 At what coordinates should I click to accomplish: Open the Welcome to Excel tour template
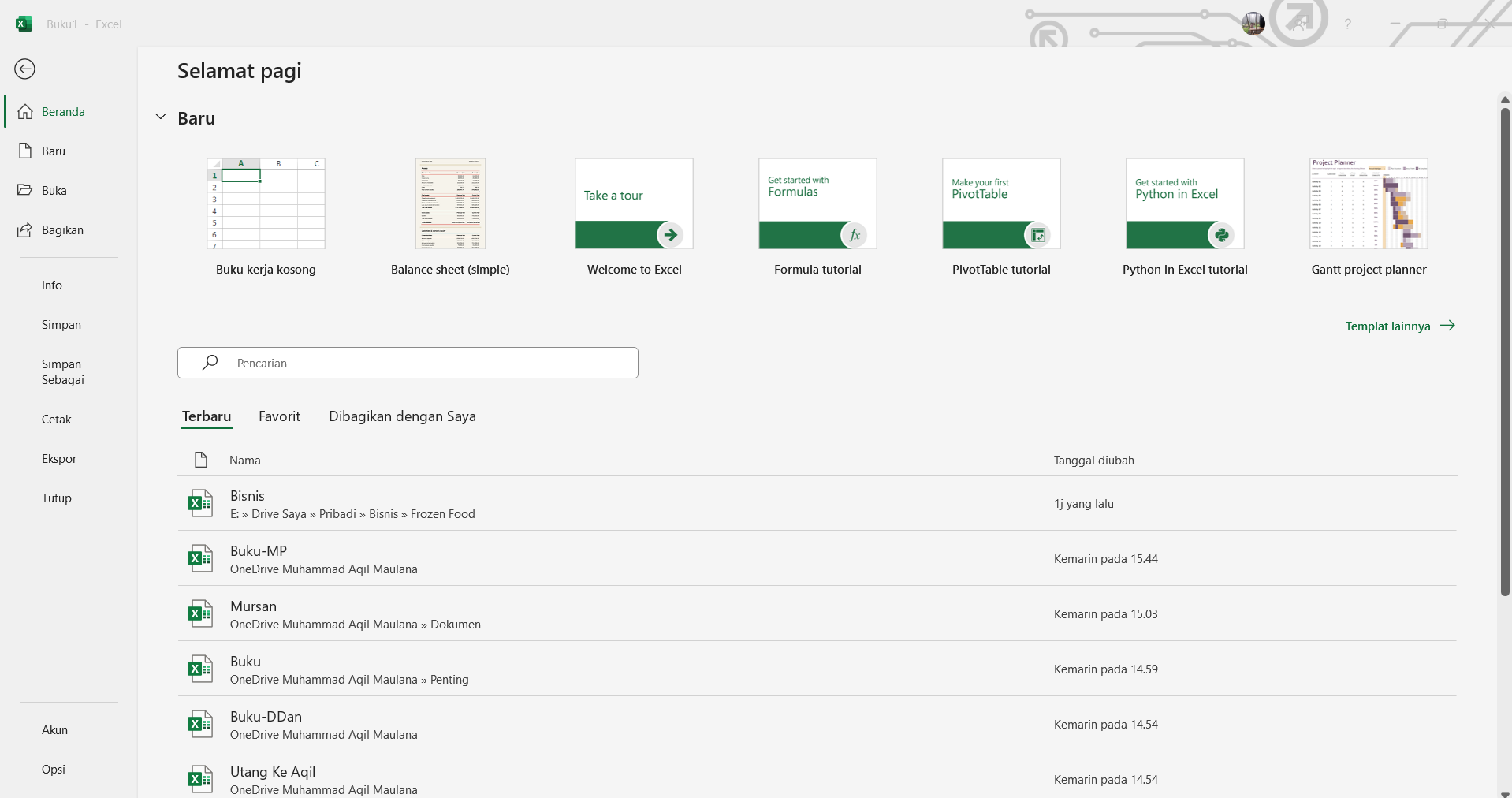point(634,218)
